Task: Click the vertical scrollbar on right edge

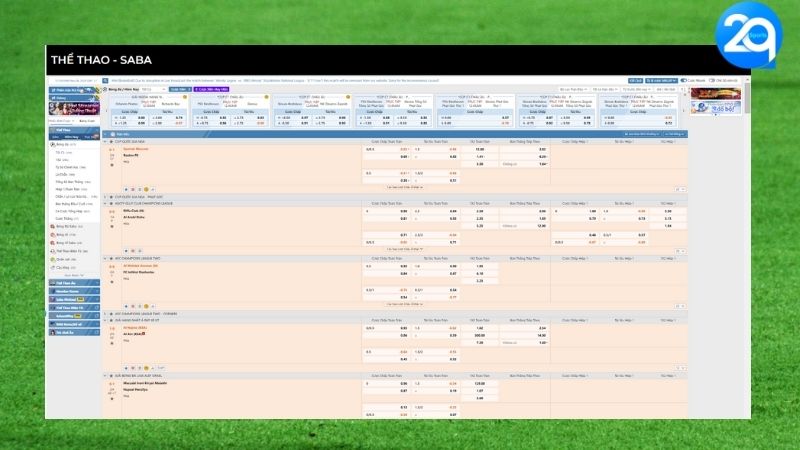Action: (747, 97)
